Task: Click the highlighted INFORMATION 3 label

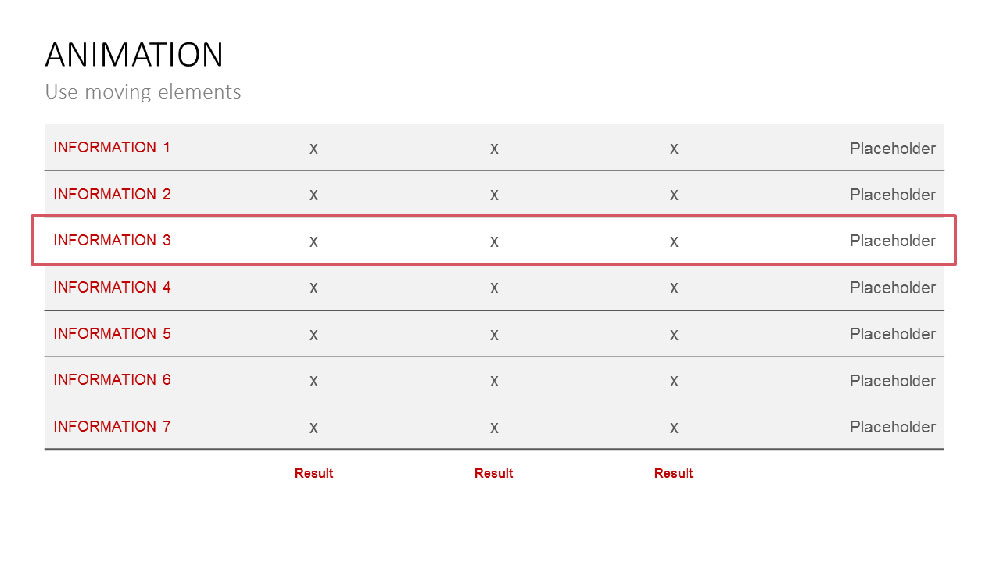Action: pos(112,240)
